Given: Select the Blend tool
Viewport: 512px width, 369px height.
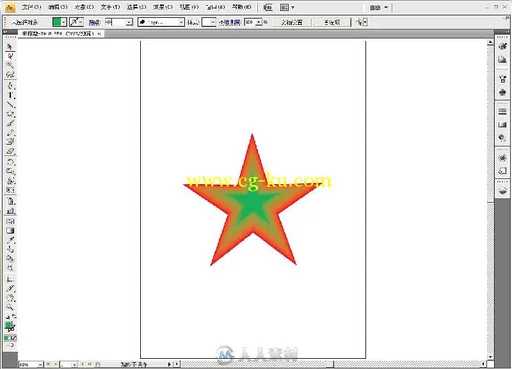Looking at the screenshot, I should 10,249.
